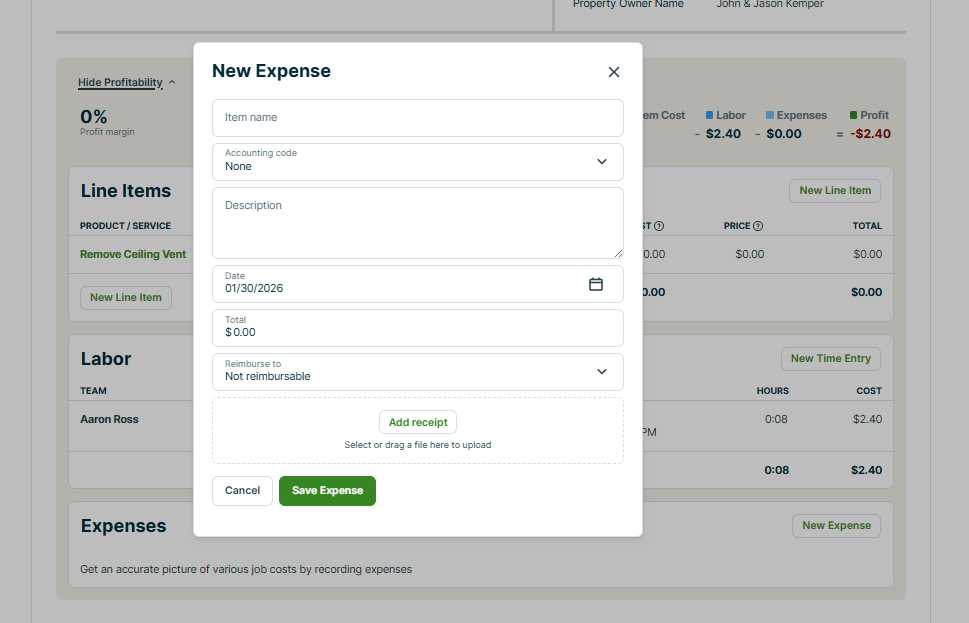Click the blue Labor legend swatch
The image size is (969, 623).
coord(710,116)
